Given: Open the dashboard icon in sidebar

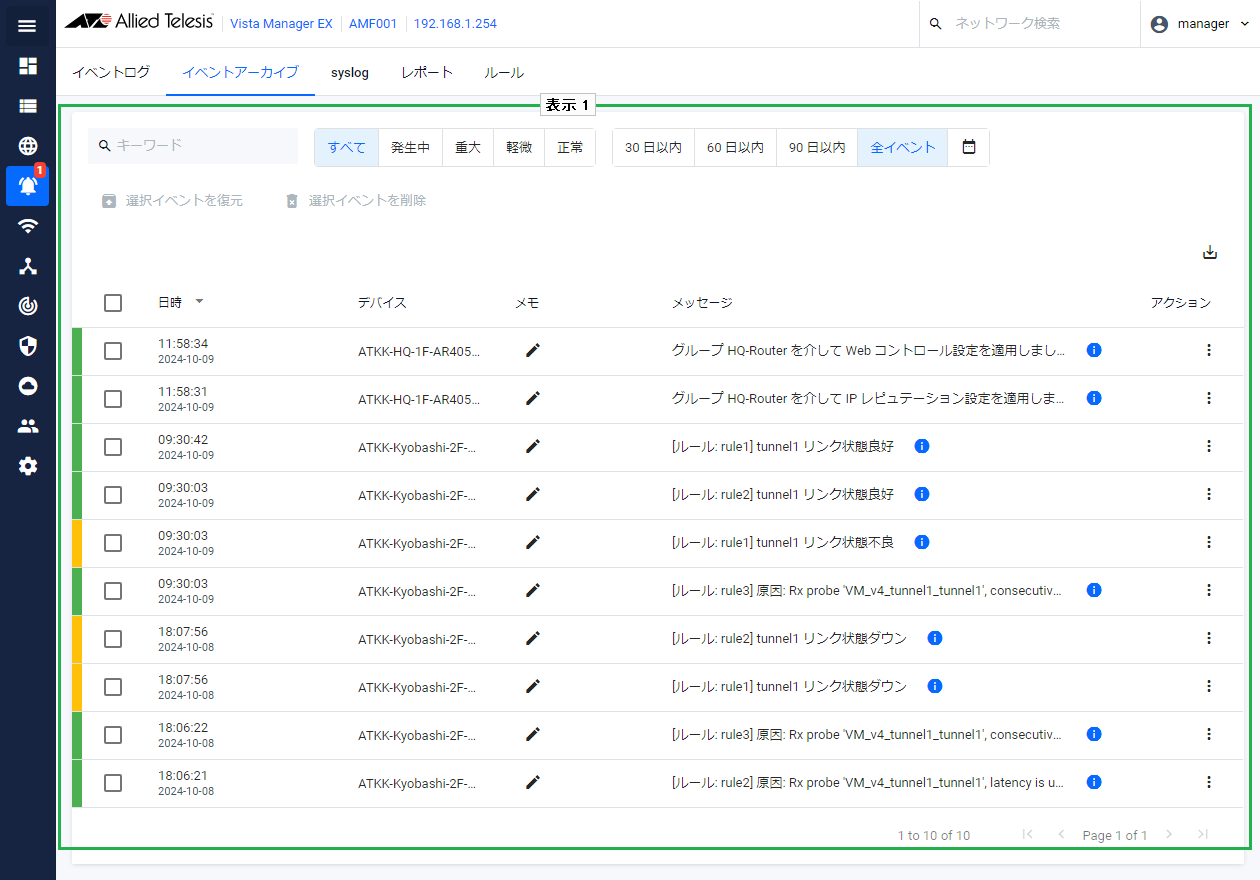Looking at the screenshot, I should click(28, 66).
